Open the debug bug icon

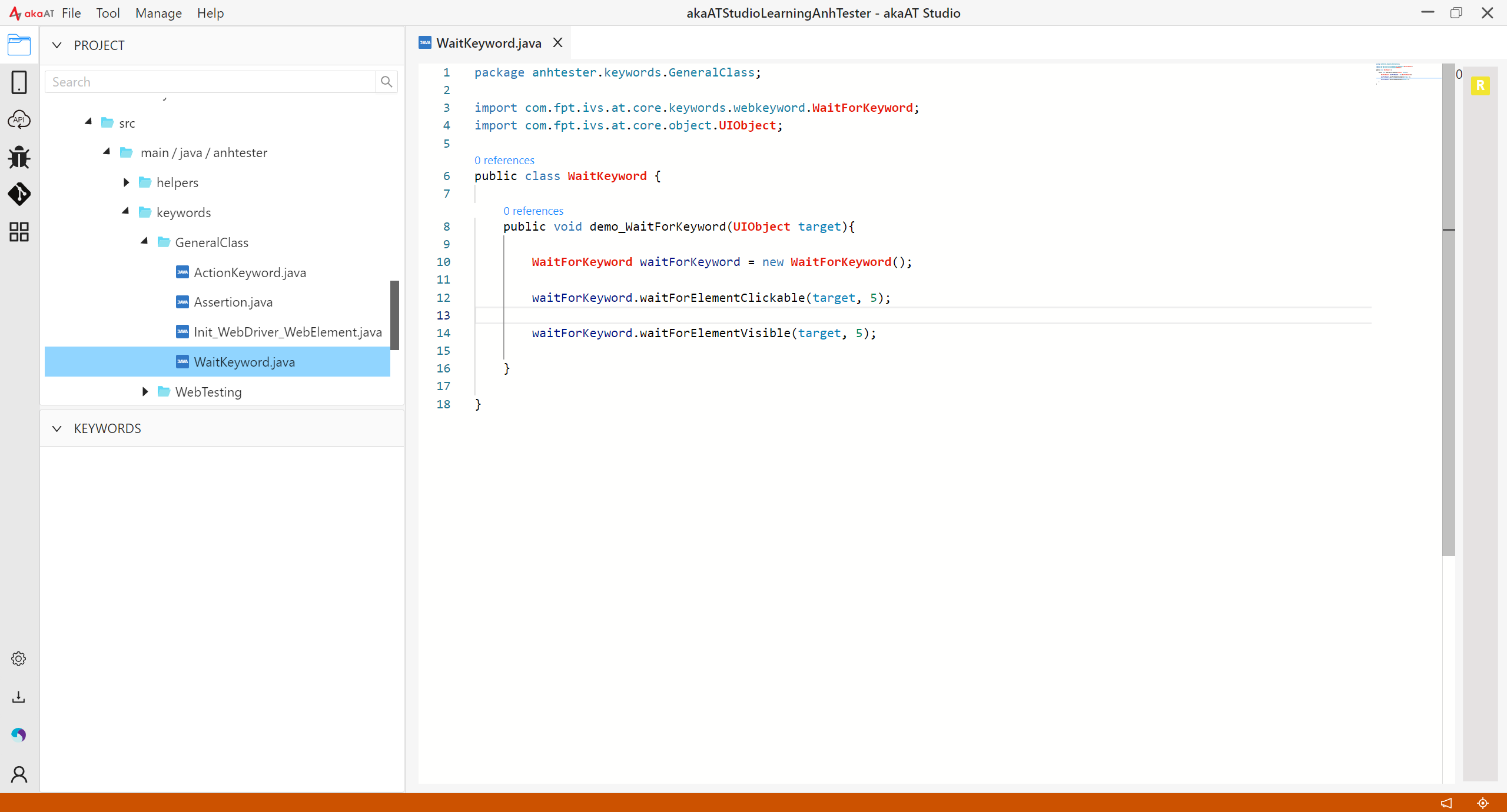[x=19, y=157]
